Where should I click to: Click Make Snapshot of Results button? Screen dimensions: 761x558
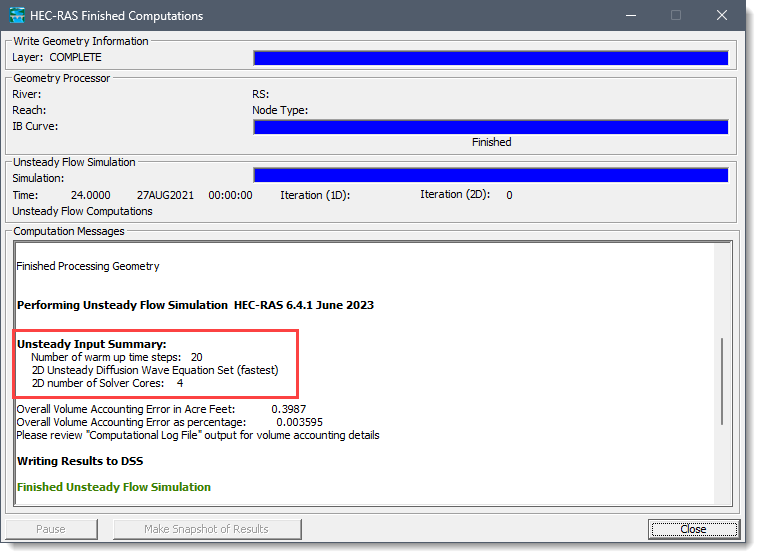pyautogui.click(x=207, y=529)
